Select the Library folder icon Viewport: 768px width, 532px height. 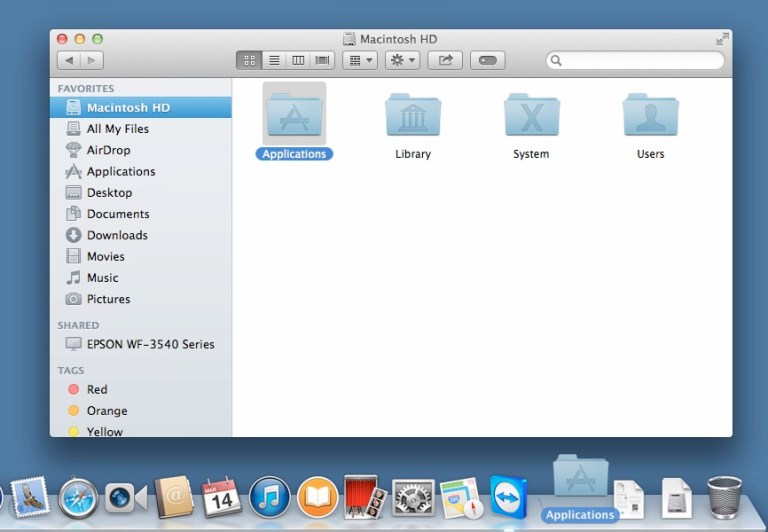[x=413, y=117]
